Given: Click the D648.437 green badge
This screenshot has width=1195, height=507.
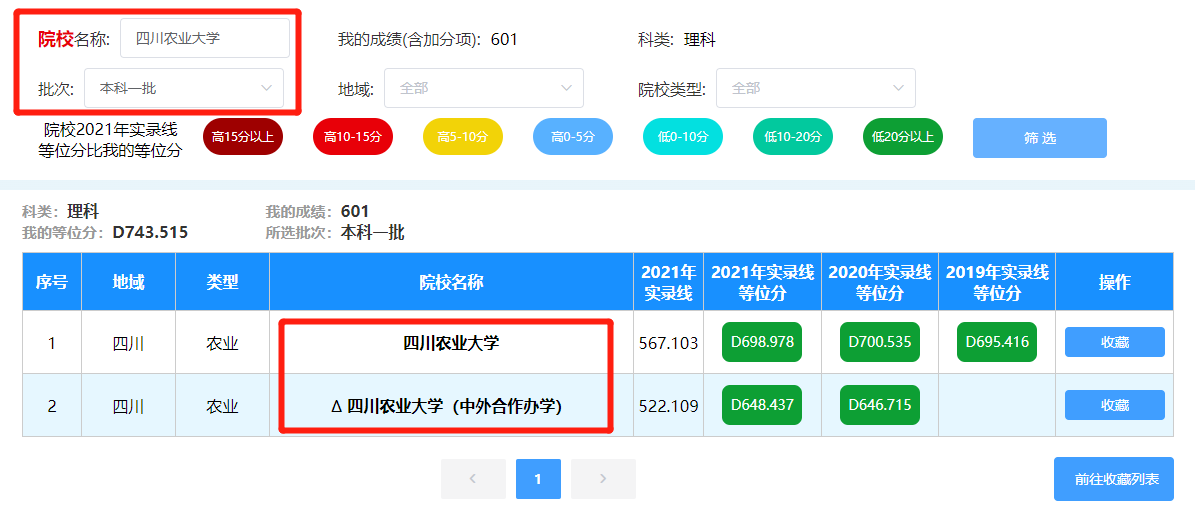Looking at the screenshot, I should coord(762,405).
